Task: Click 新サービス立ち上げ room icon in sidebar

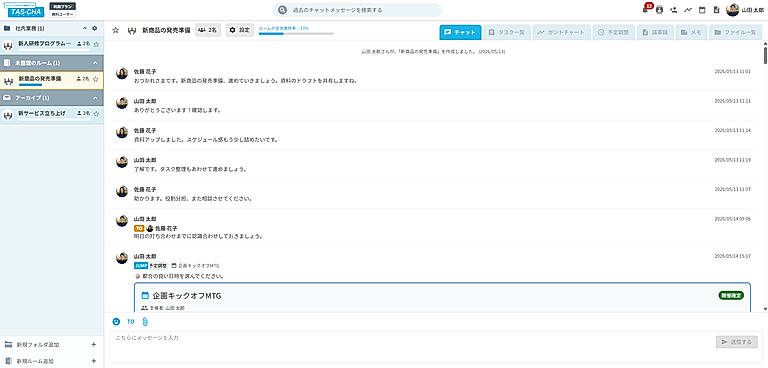Action: click(x=8, y=116)
